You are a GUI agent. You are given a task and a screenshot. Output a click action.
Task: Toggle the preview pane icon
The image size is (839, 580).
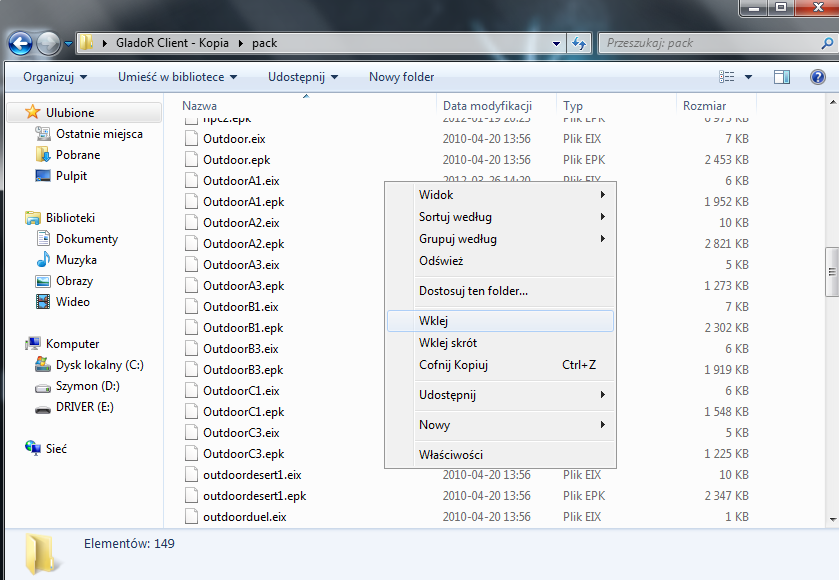point(782,77)
